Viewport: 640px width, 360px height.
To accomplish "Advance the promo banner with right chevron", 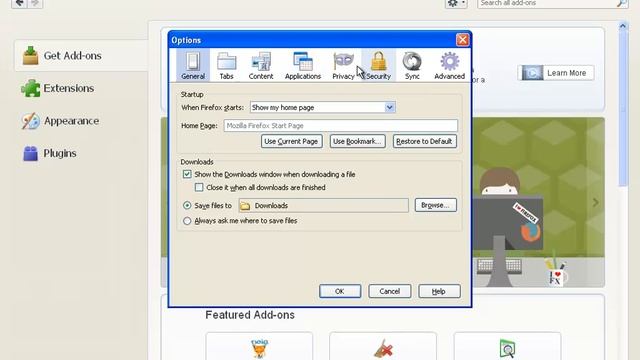I will pos(596,202).
